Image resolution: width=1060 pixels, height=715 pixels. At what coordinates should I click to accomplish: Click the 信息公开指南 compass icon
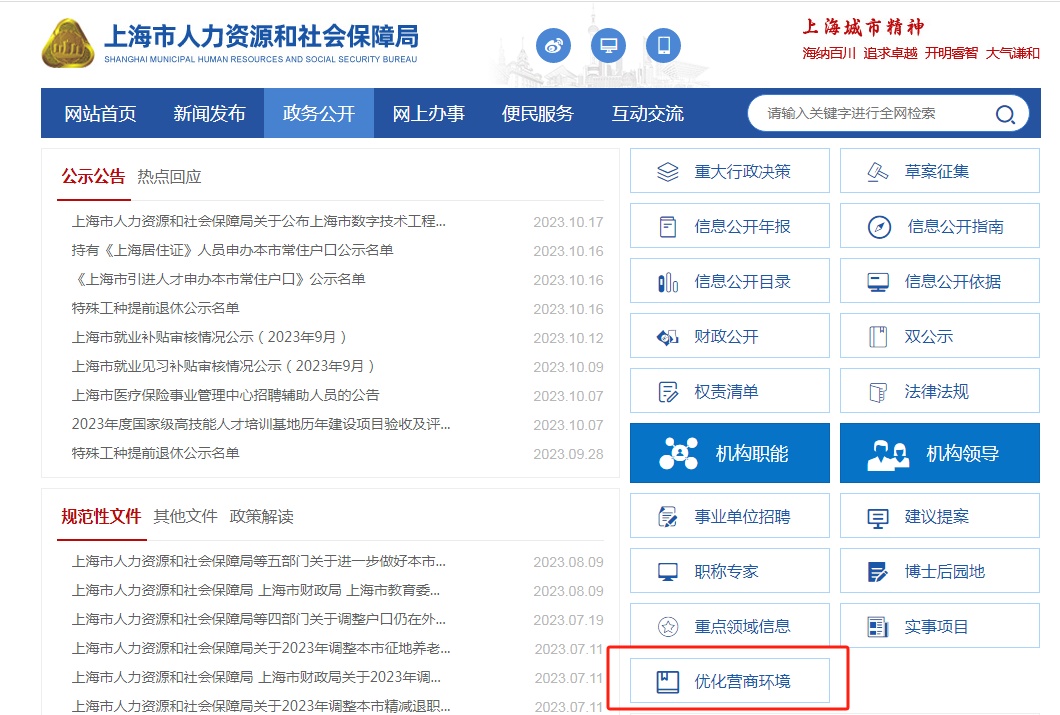879,227
